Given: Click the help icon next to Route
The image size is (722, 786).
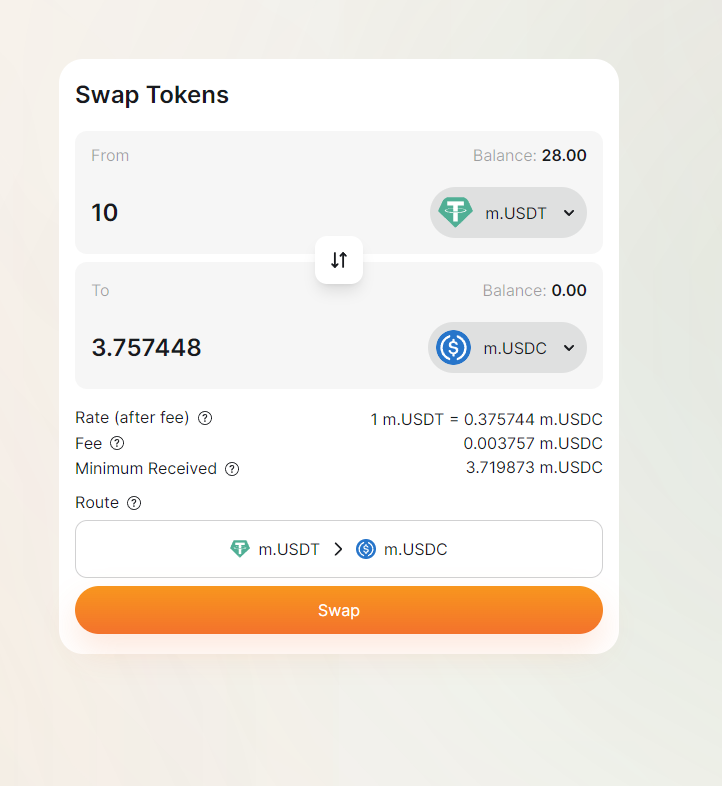Looking at the screenshot, I should [x=134, y=503].
